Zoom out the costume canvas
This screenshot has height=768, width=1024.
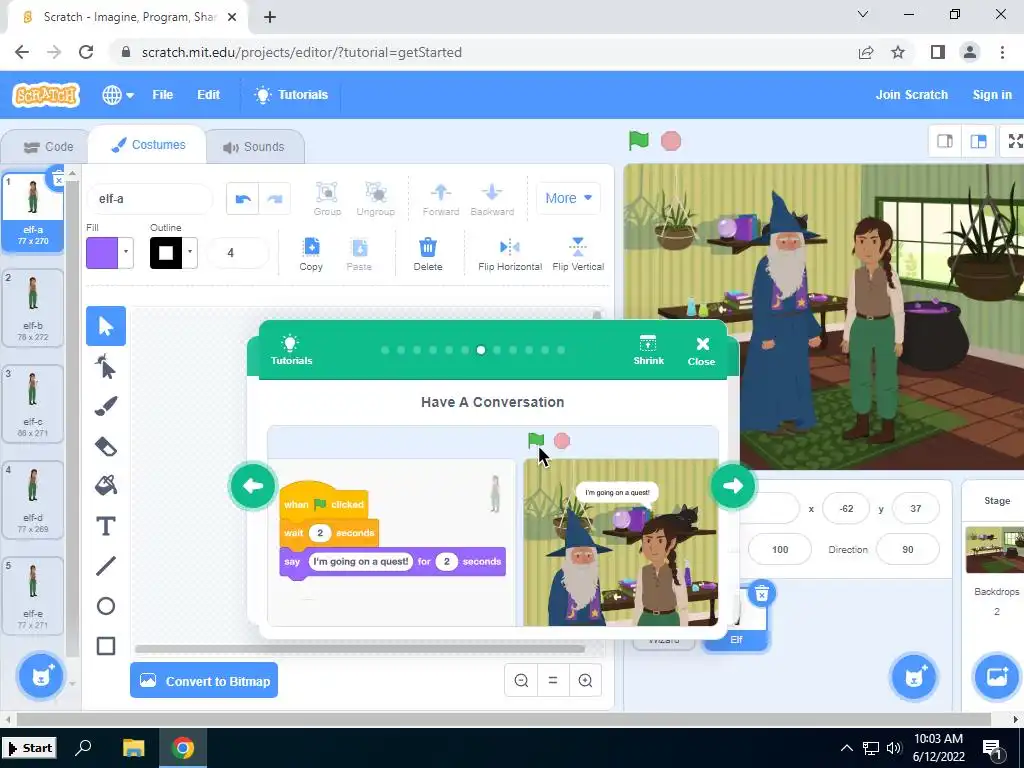coord(521,680)
